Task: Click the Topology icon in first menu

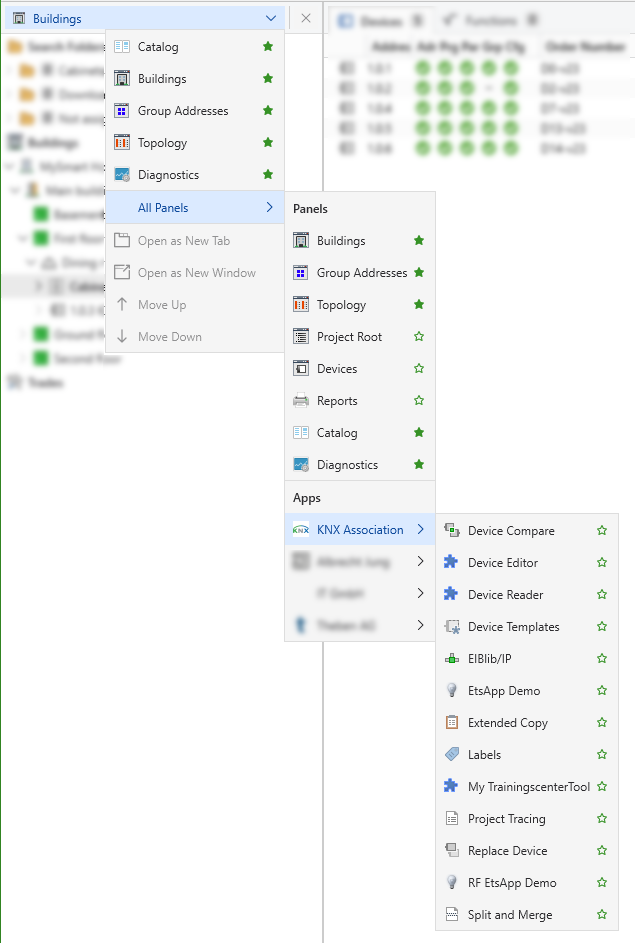Action: (x=122, y=143)
